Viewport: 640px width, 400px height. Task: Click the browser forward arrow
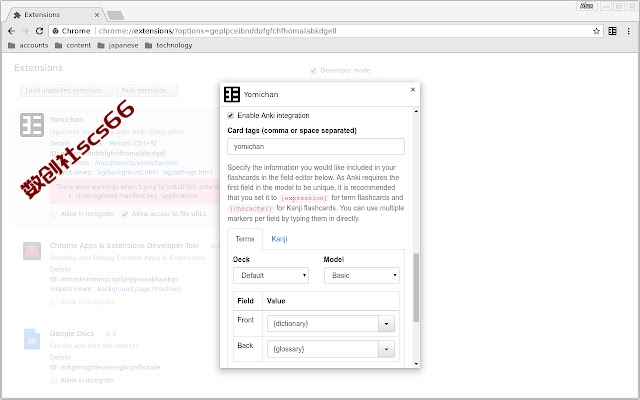point(25,31)
